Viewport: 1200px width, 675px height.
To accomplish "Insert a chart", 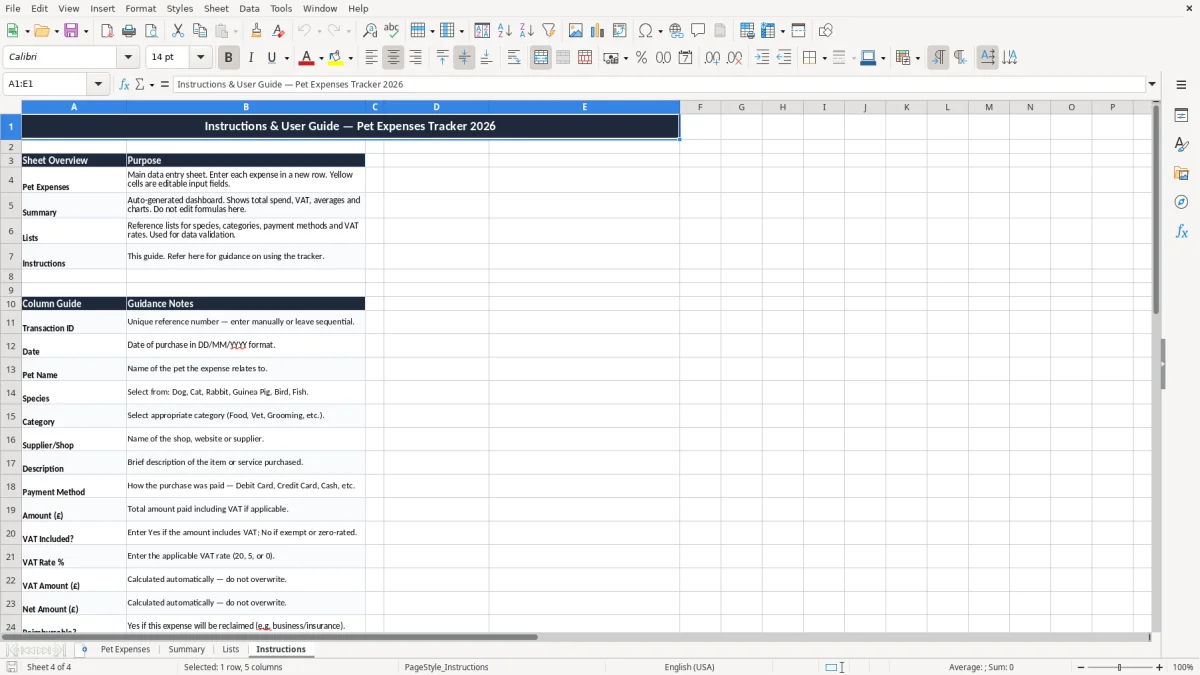I will point(598,31).
